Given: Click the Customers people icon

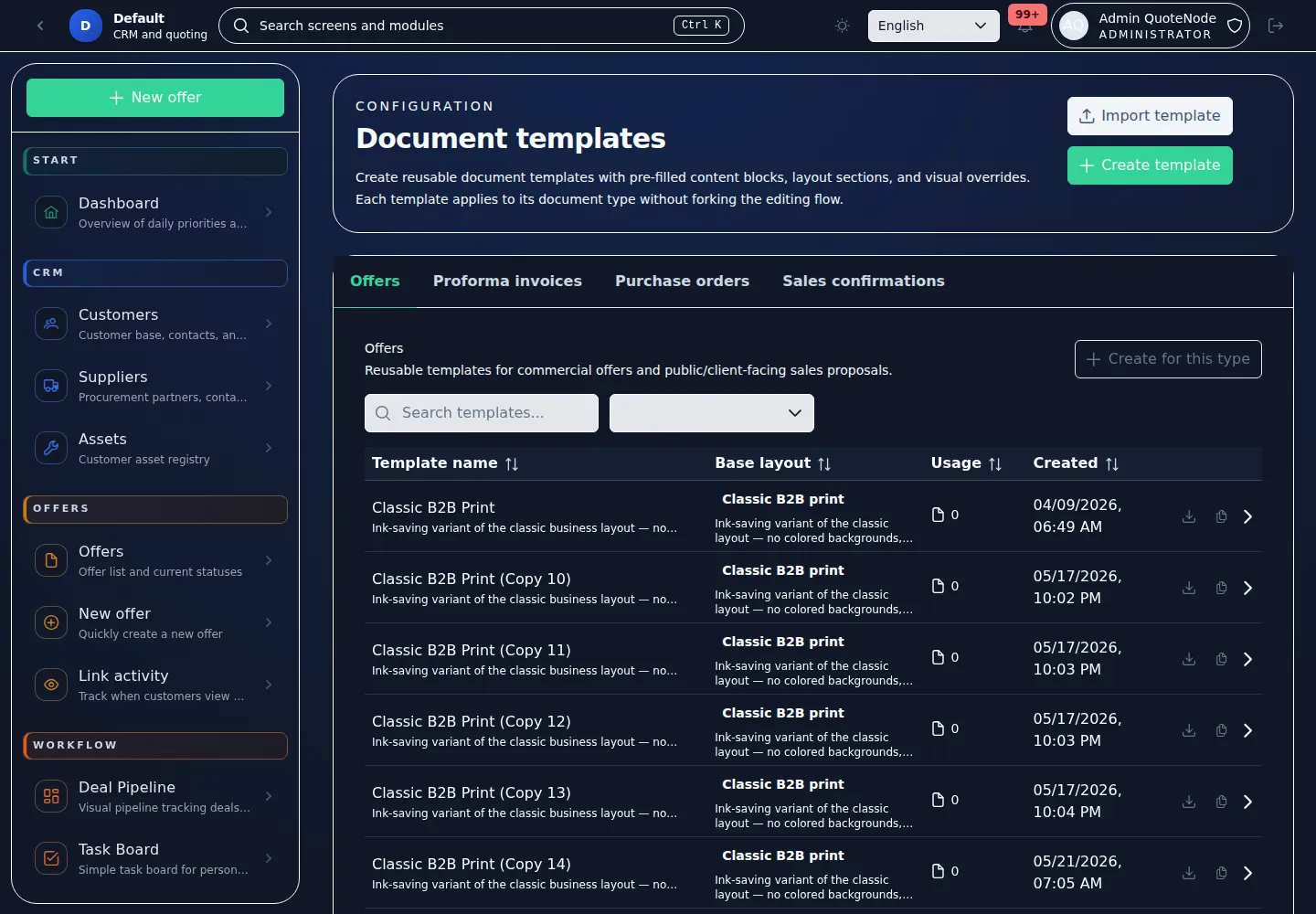Looking at the screenshot, I should [51, 324].
